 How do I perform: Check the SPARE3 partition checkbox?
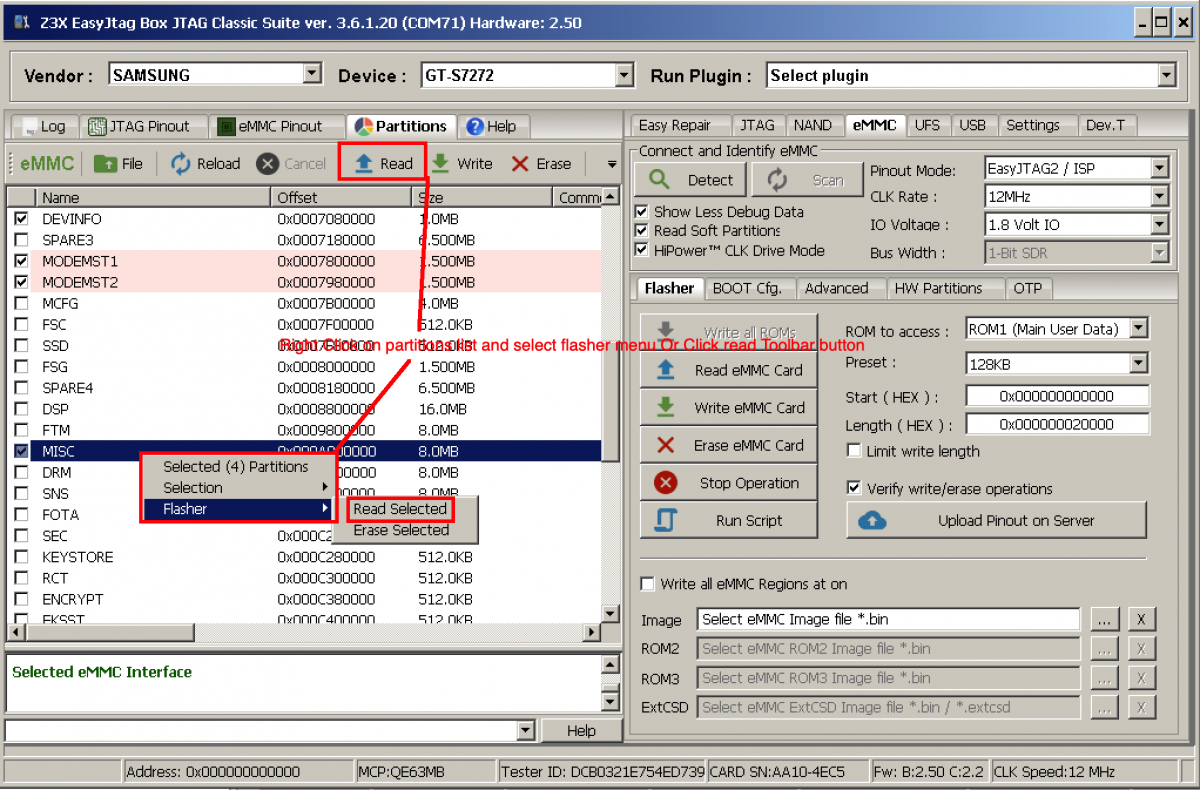21,240
